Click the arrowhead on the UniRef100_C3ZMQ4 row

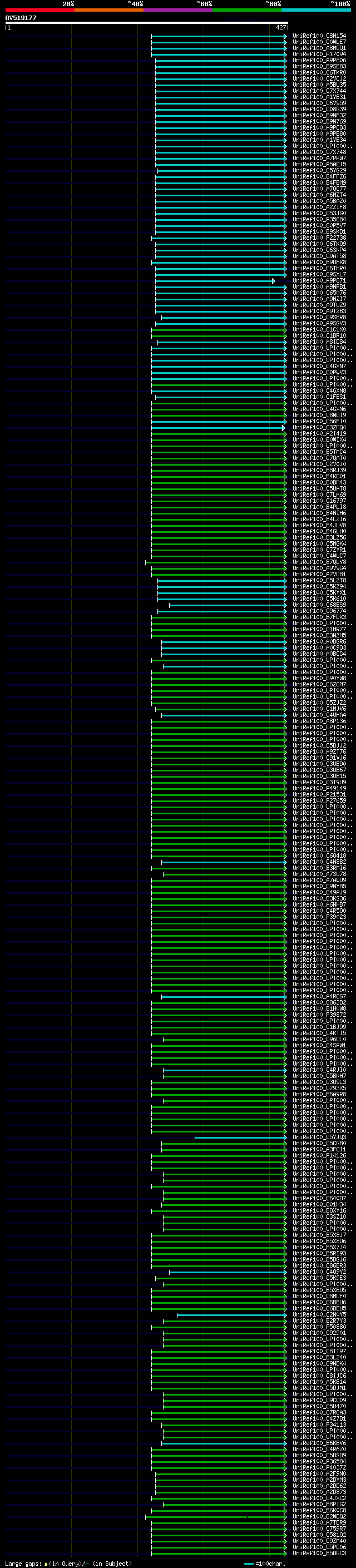284,427
